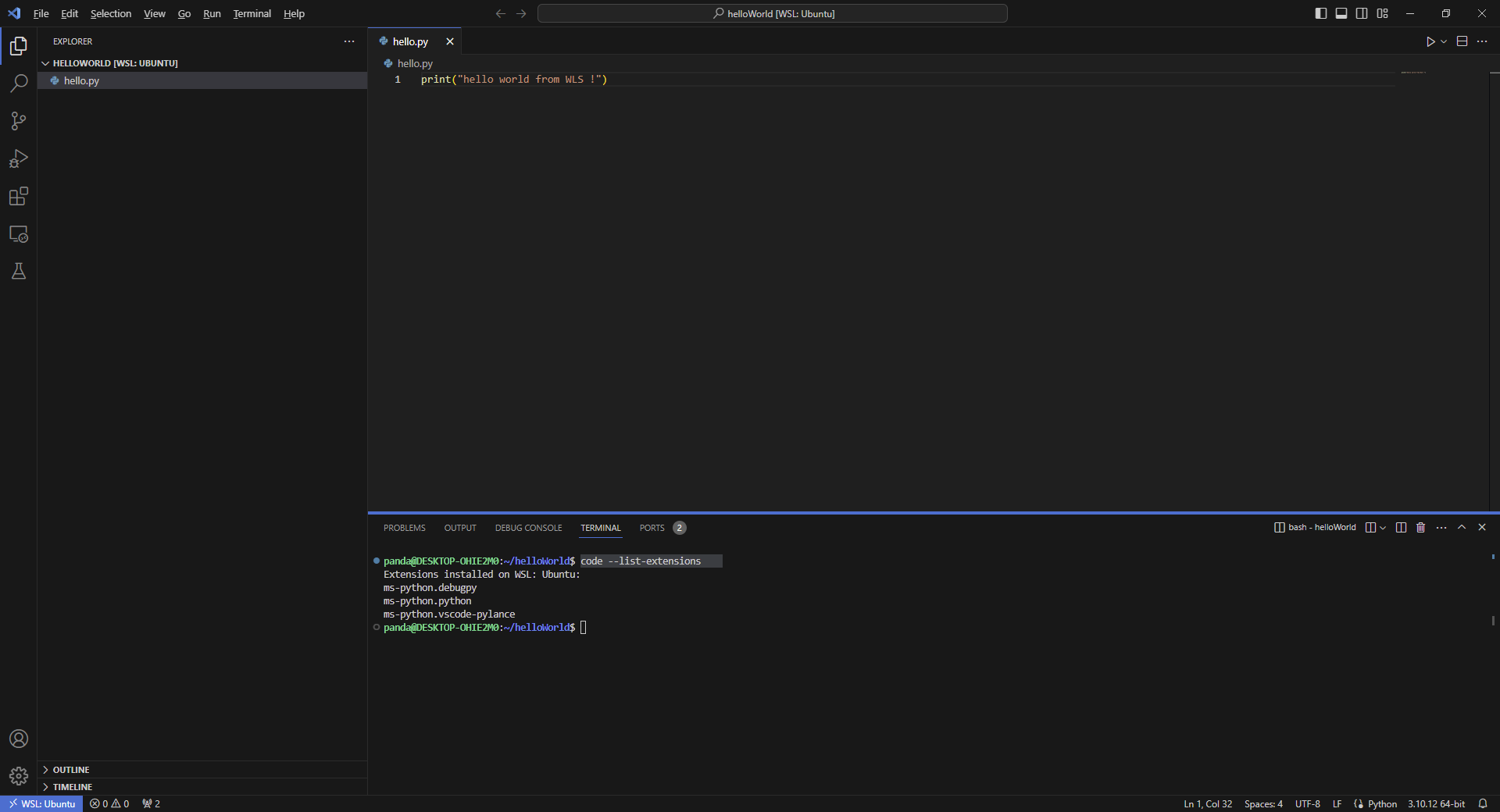Open the Terminal menu
Screen dimensions: 1500x812
pos(252,13)
